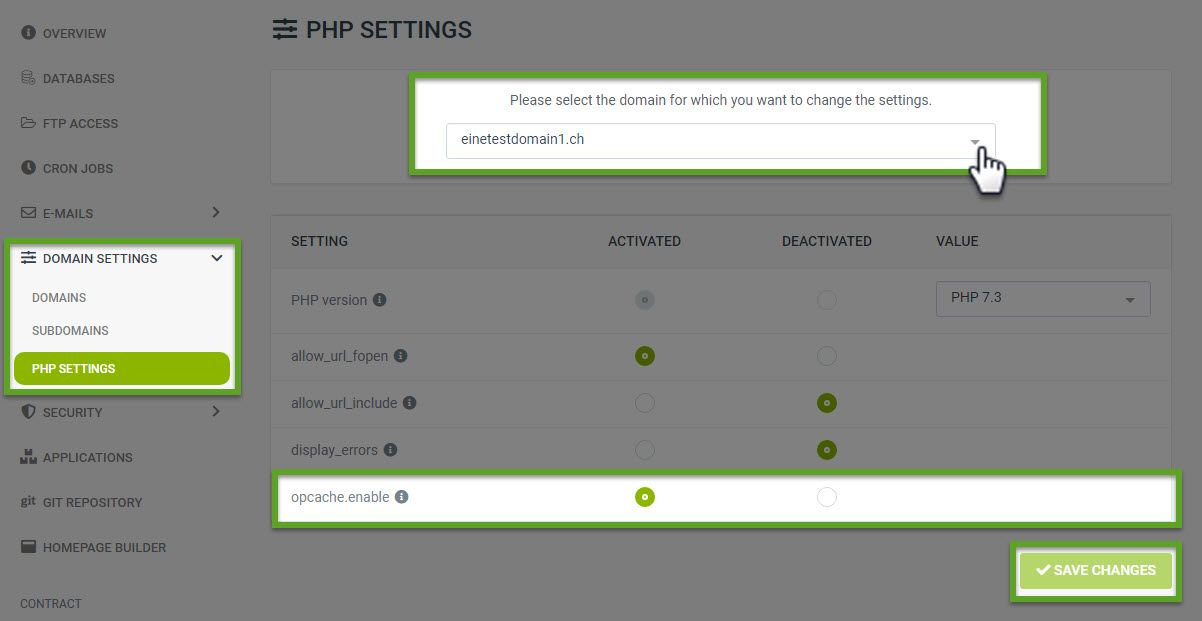Screen dimensions: 1202x621
Task: Open the domain selection dropdown
Action: click(x=720, y=140)
